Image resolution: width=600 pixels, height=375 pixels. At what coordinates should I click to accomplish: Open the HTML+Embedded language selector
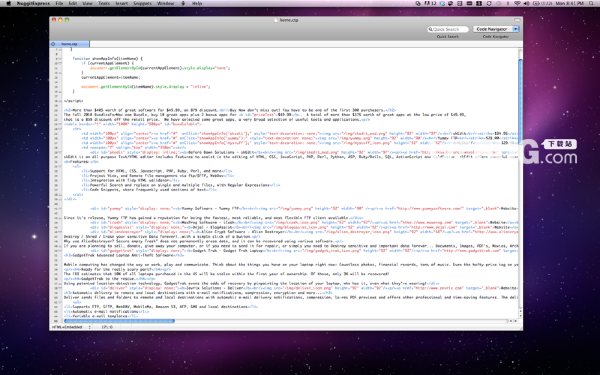click(72, 327)
